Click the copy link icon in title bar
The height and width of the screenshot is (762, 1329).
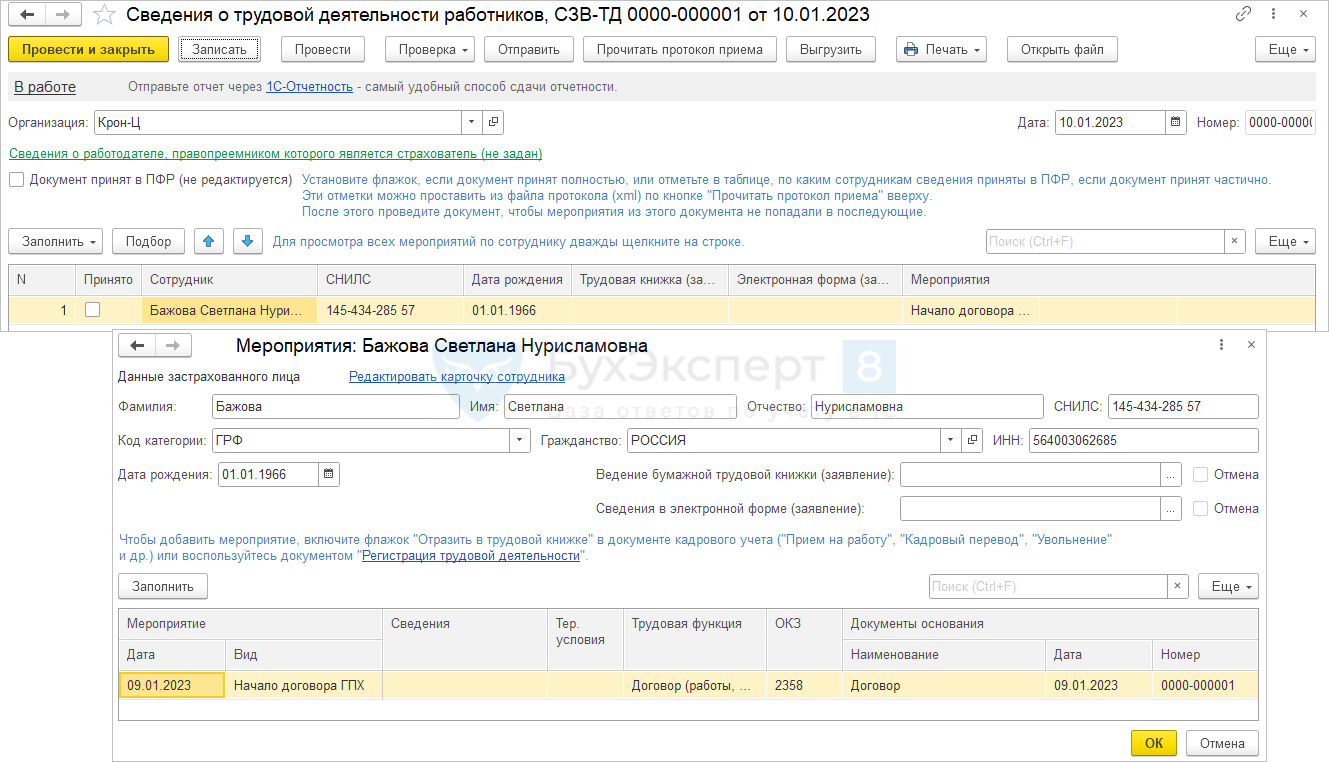tap(1243, 14)
